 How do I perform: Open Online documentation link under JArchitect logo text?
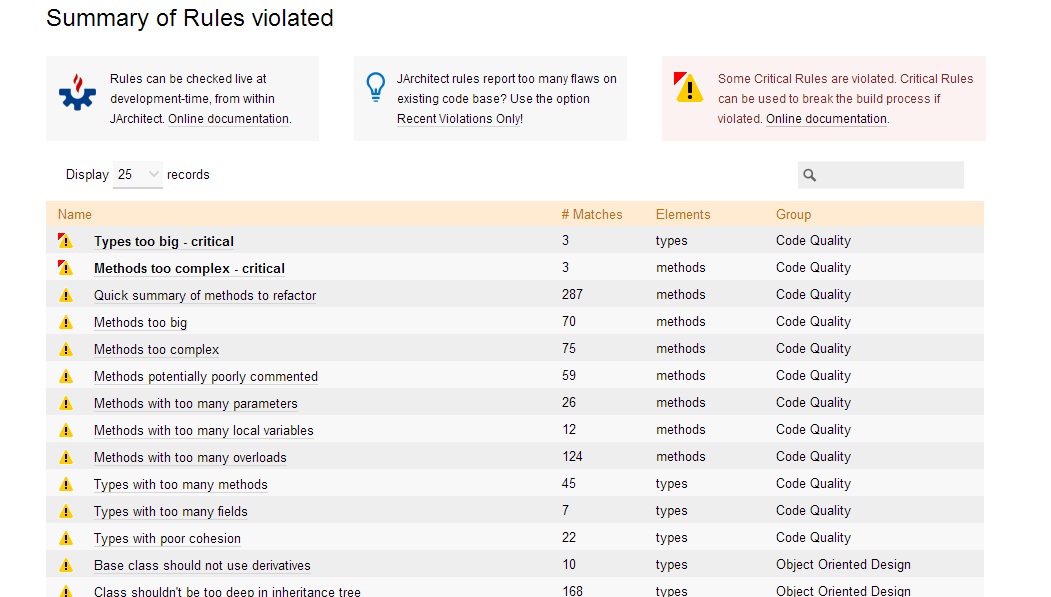tap(229, 119)
